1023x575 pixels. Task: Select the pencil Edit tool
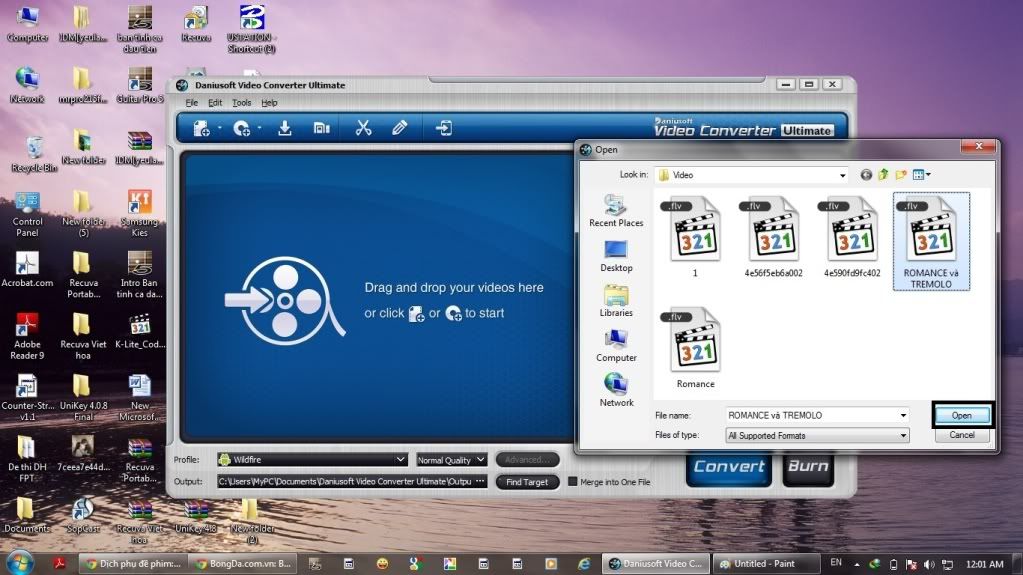click(x=399, y=128)
